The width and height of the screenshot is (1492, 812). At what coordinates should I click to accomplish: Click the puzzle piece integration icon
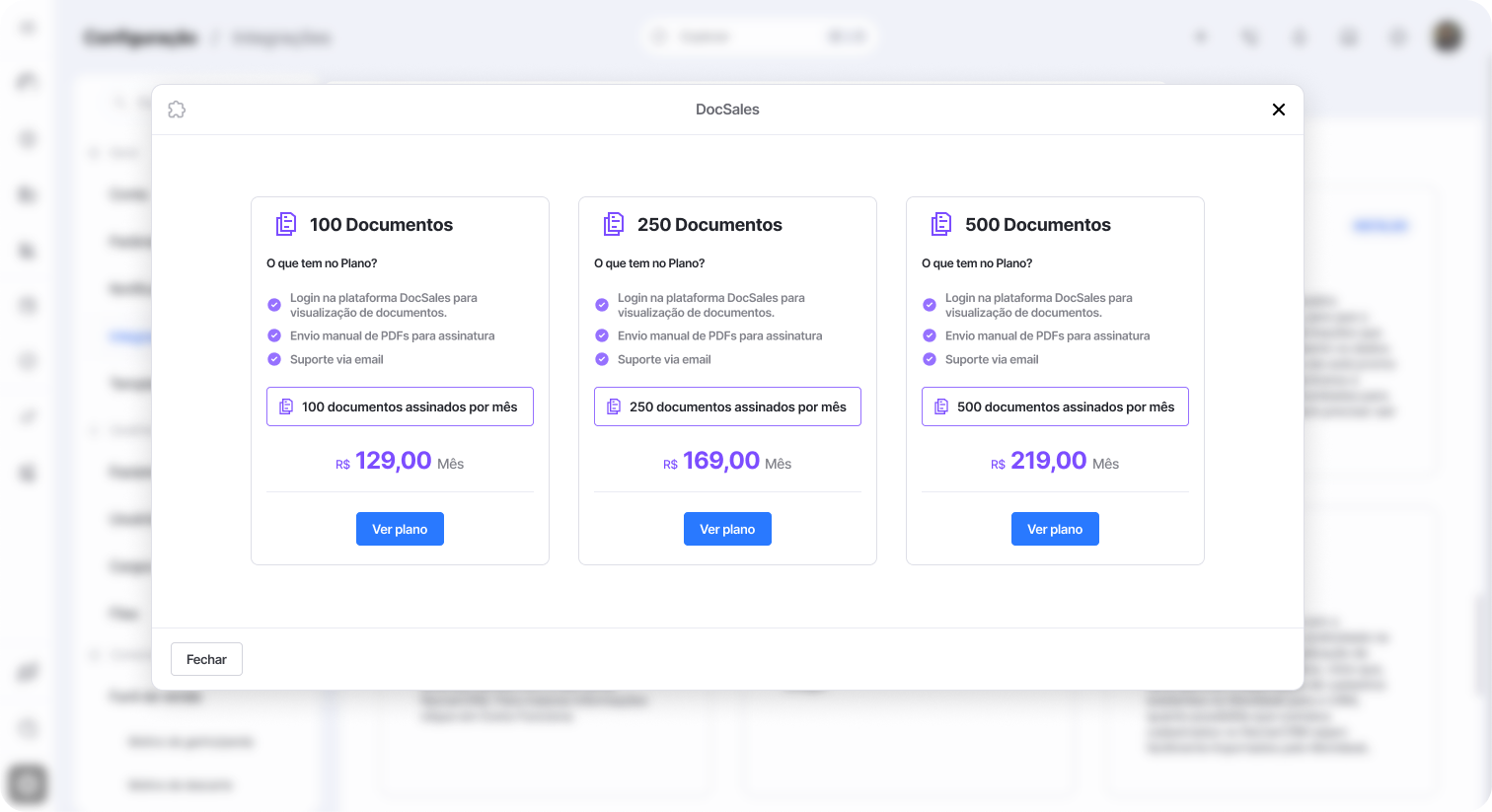tap(177, 110)
